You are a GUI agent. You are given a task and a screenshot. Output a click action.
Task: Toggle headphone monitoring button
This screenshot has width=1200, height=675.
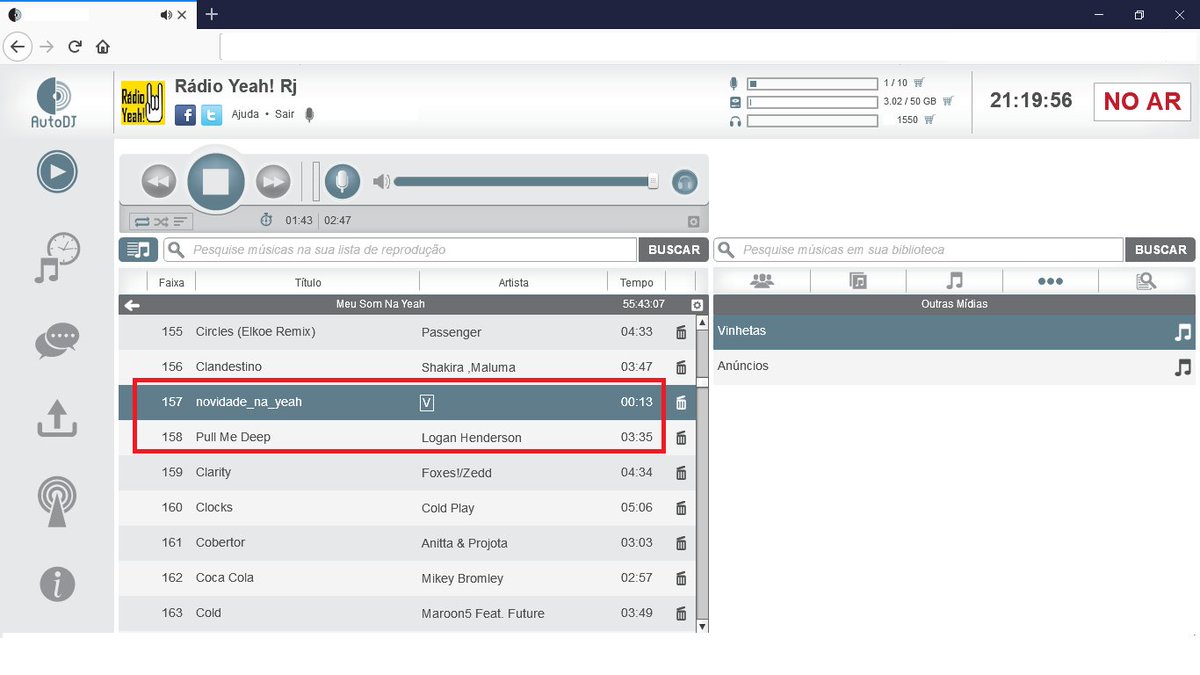(x=684, y=182)
